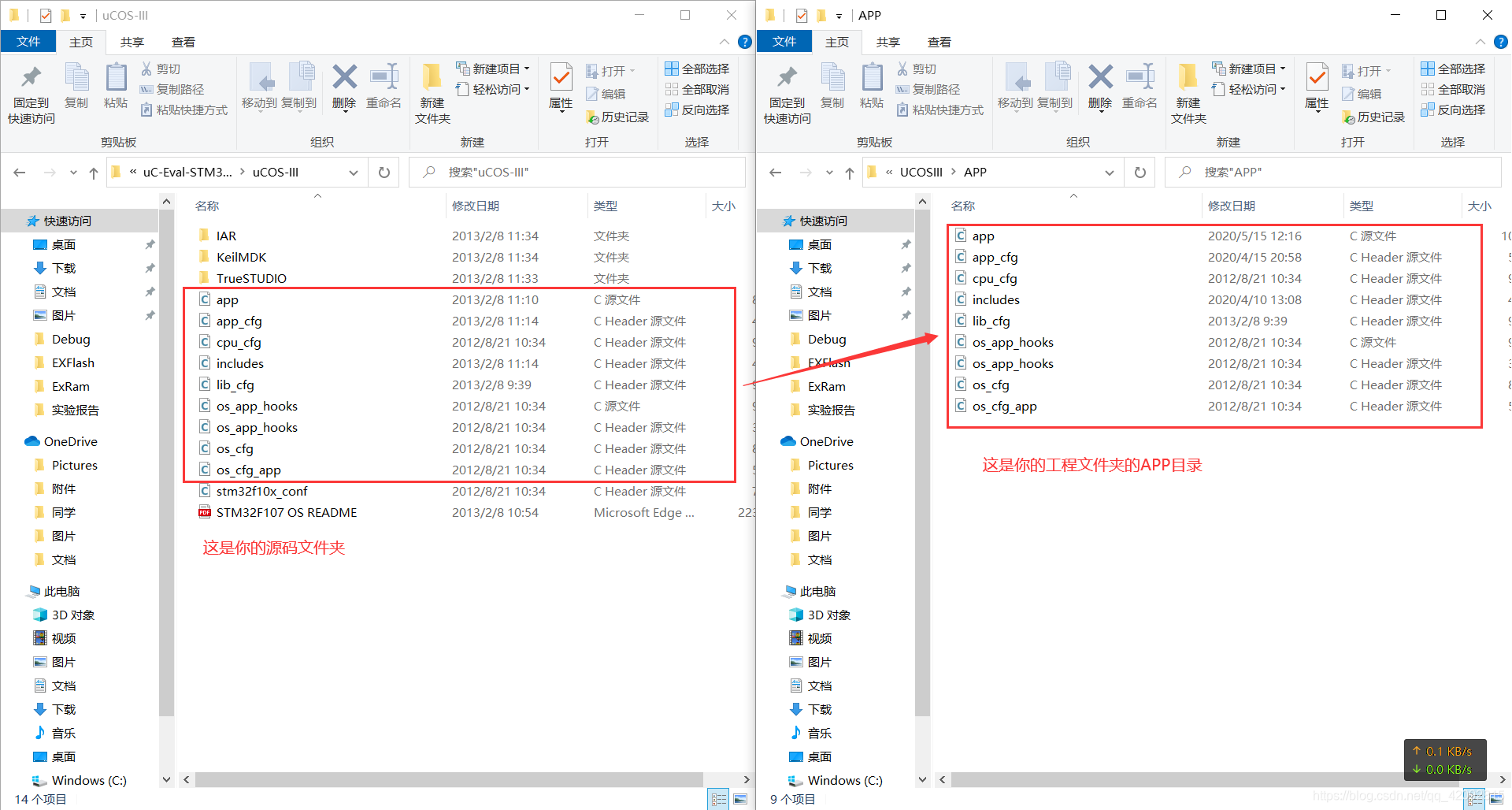
Task: Open recent locations dropdown in APP window
Action: click(x=829, y=173)
